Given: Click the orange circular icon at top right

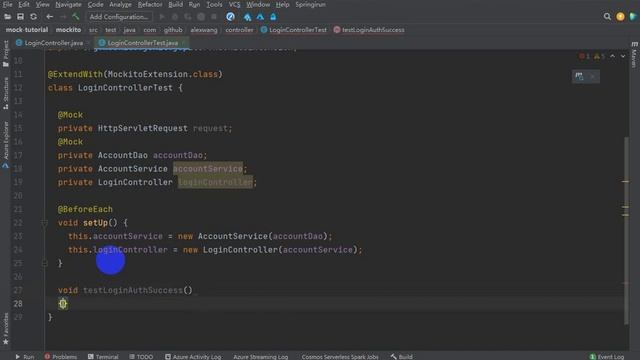Looking at the screenshot, I should pos(620,17).
